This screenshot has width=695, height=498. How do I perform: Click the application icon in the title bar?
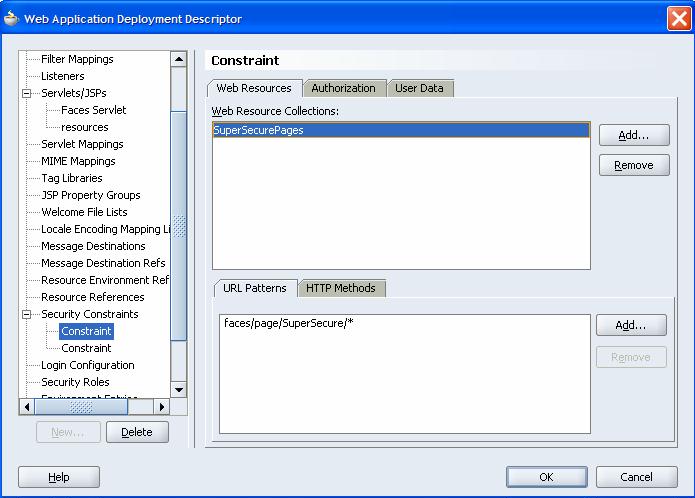coord(11,18)
